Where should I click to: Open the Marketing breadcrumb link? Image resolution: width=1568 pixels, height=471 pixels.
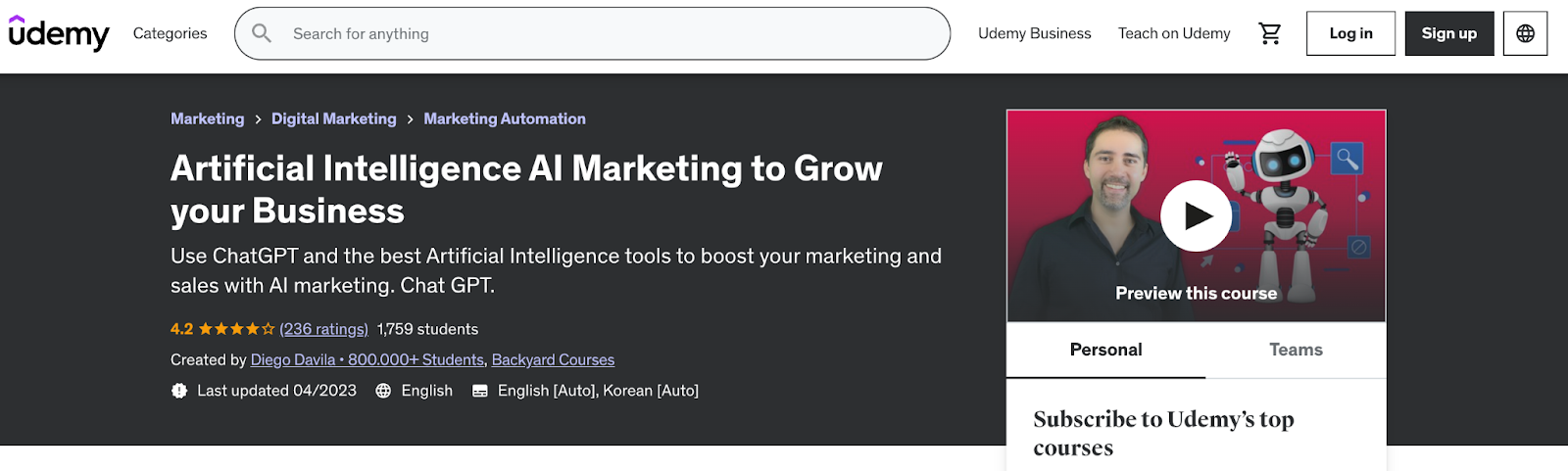point(207,118)
